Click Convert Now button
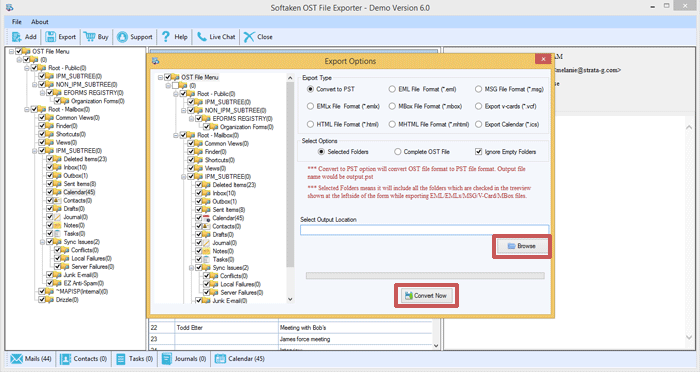The image size is (700, 372). [x=426, y=296]
